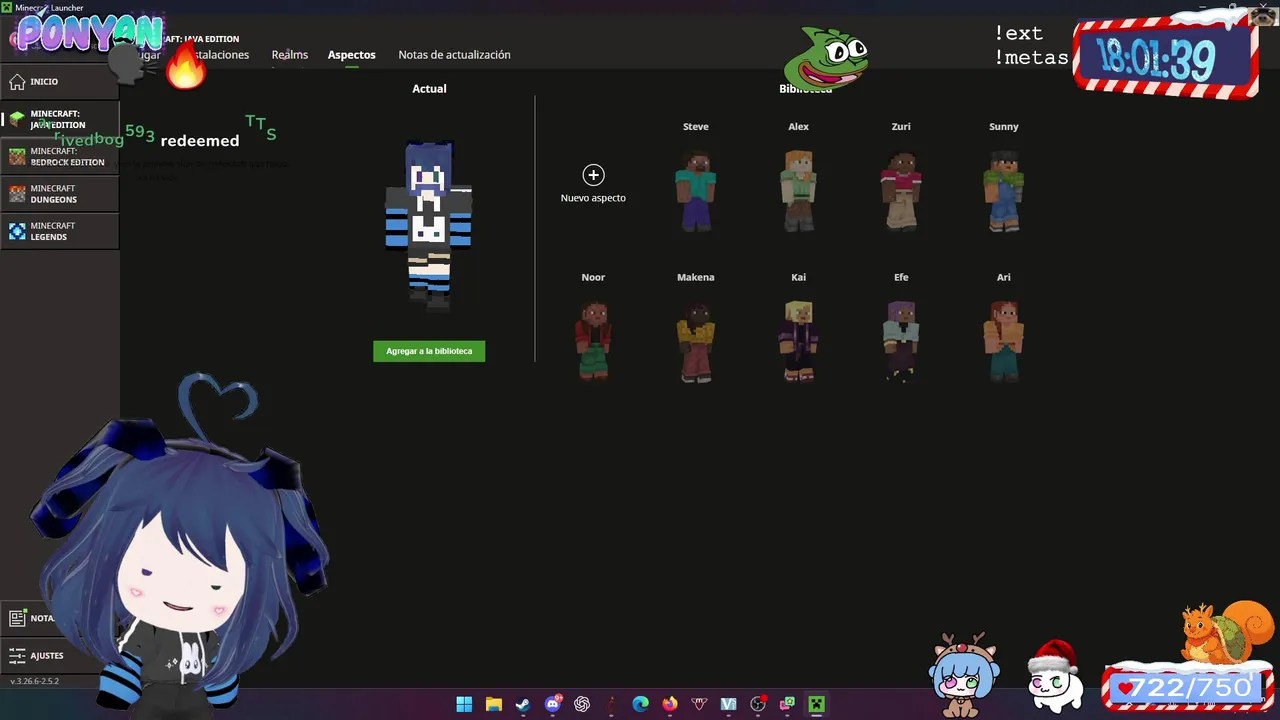Open Steam from taskbar

click(x=522, y=704)
